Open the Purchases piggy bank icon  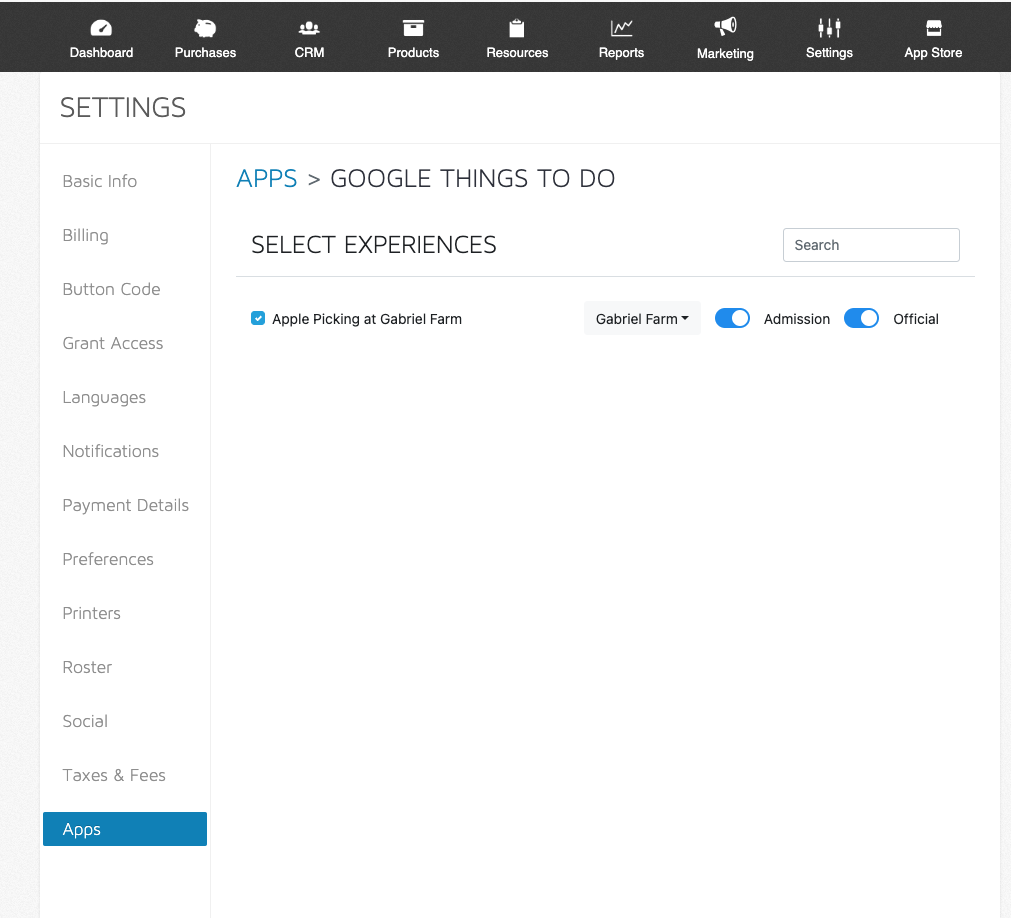[205, 28]
